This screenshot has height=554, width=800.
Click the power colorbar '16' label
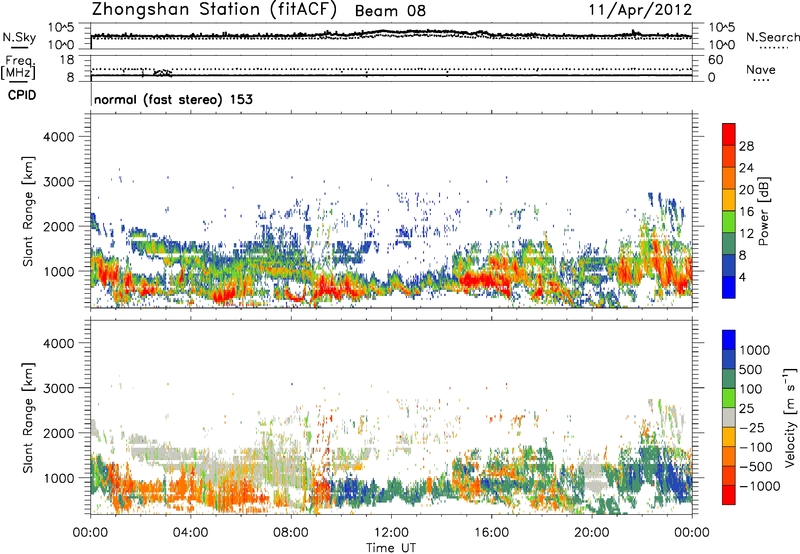tap(746, 212)
